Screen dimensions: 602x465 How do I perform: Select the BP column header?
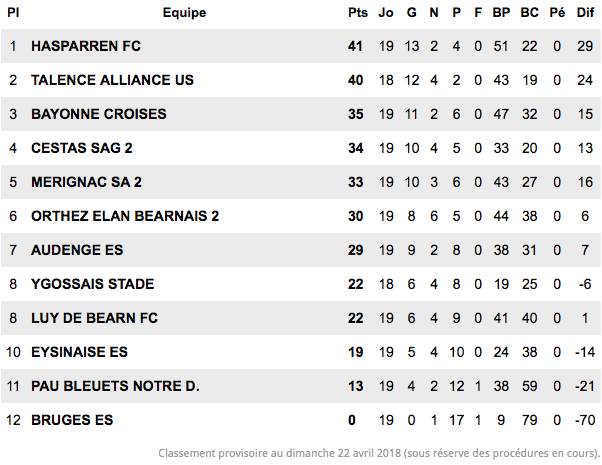coord(501,13)
